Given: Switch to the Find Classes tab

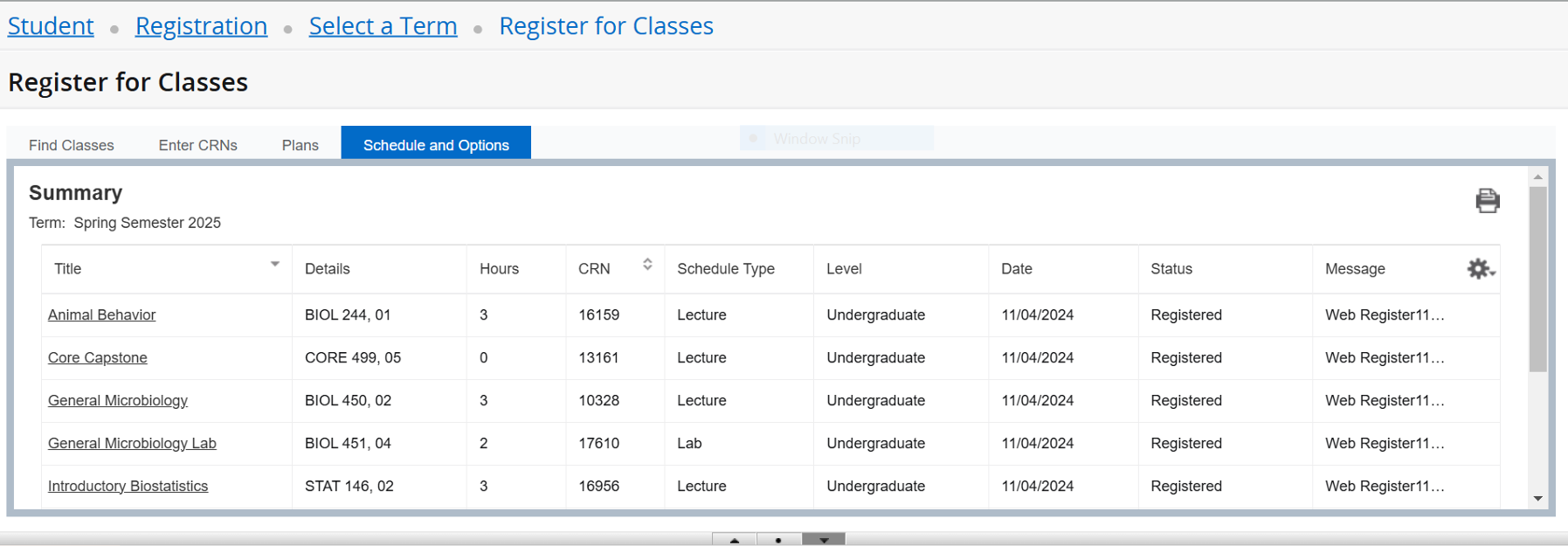Looking at the screenshot, I should 72,145.
